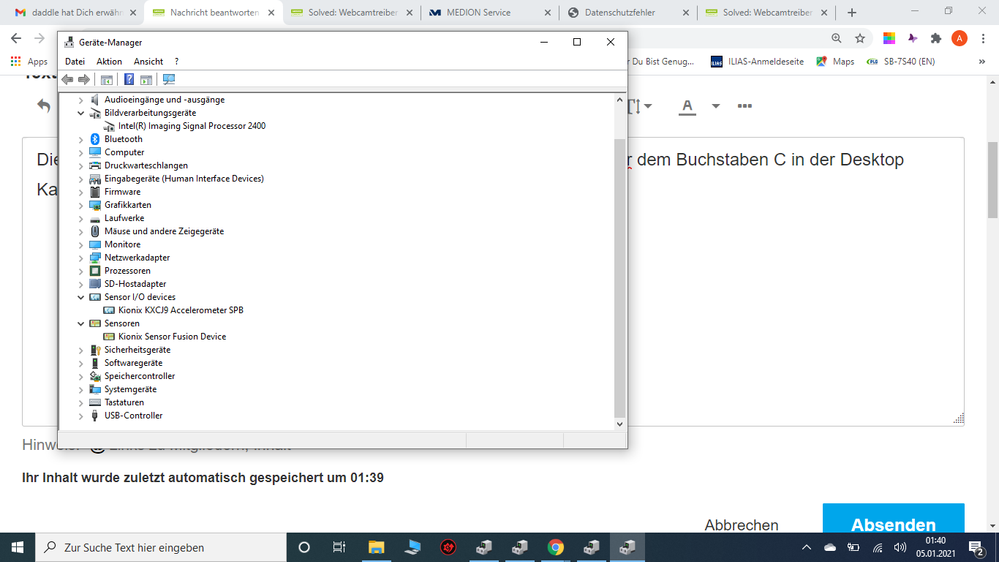The image size is (999, 562).
Task: Expand the Audioeingänge und -ausgänge node
Action: pyautogui.click(x=81, y=100)
